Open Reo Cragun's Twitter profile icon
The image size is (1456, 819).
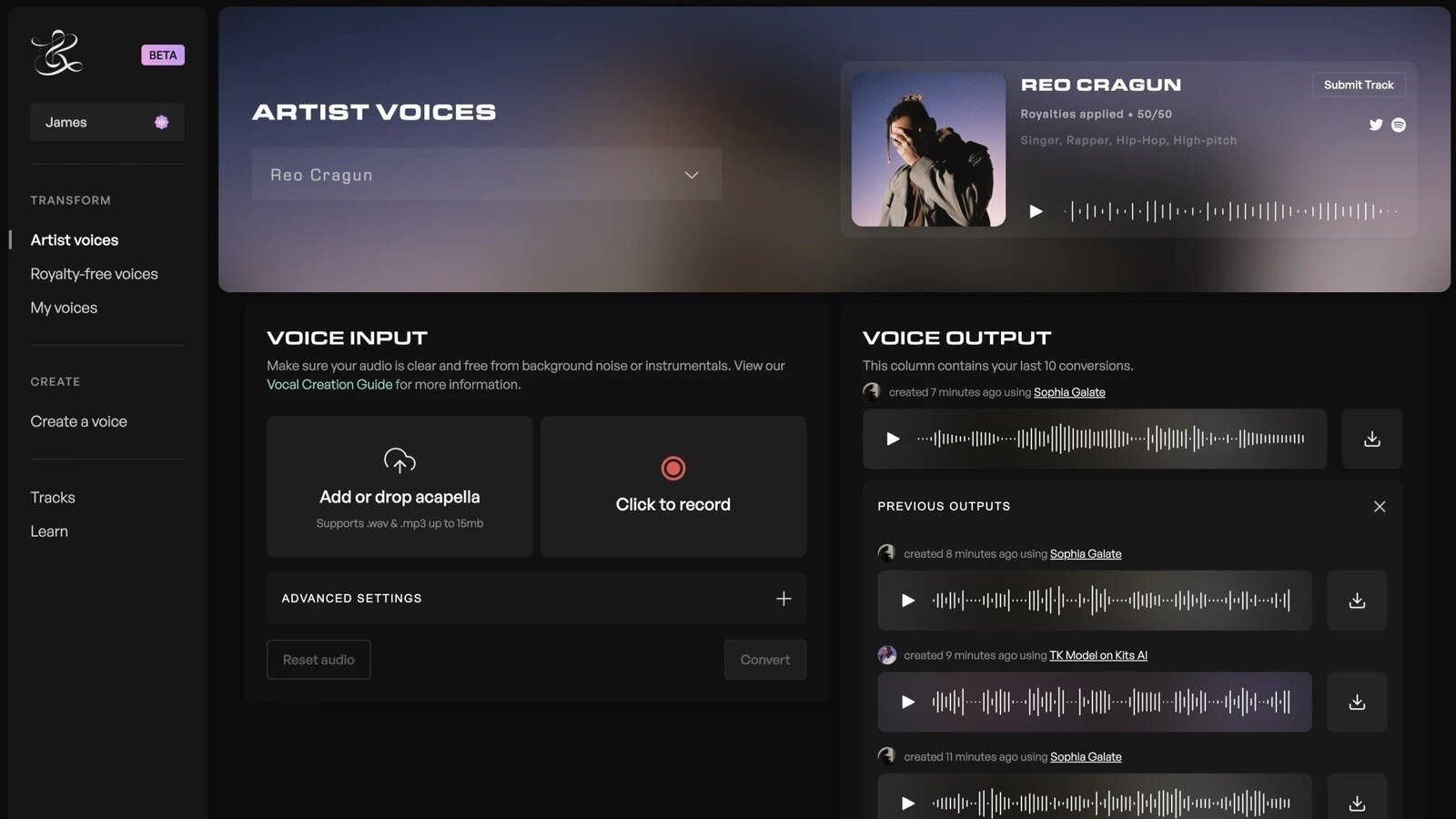1376,125
